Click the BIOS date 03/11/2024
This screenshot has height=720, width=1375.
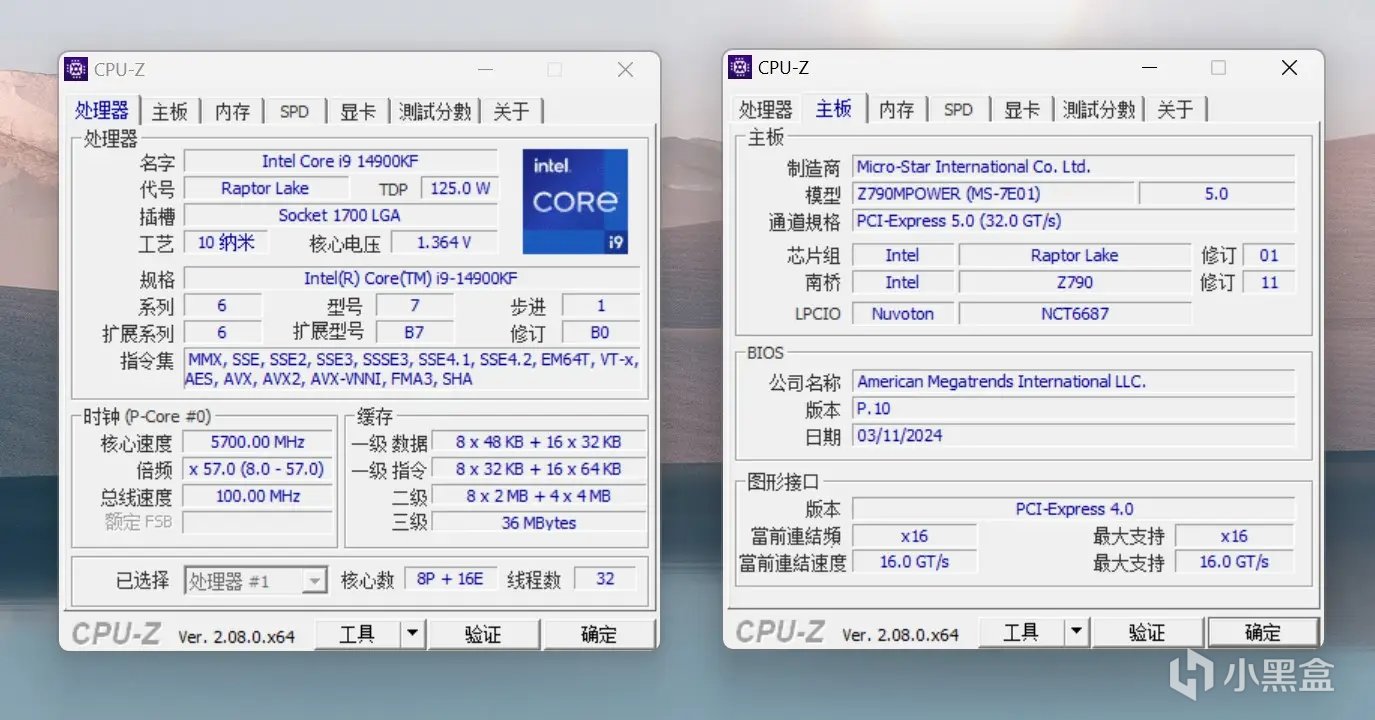[x=1073, y=436]
